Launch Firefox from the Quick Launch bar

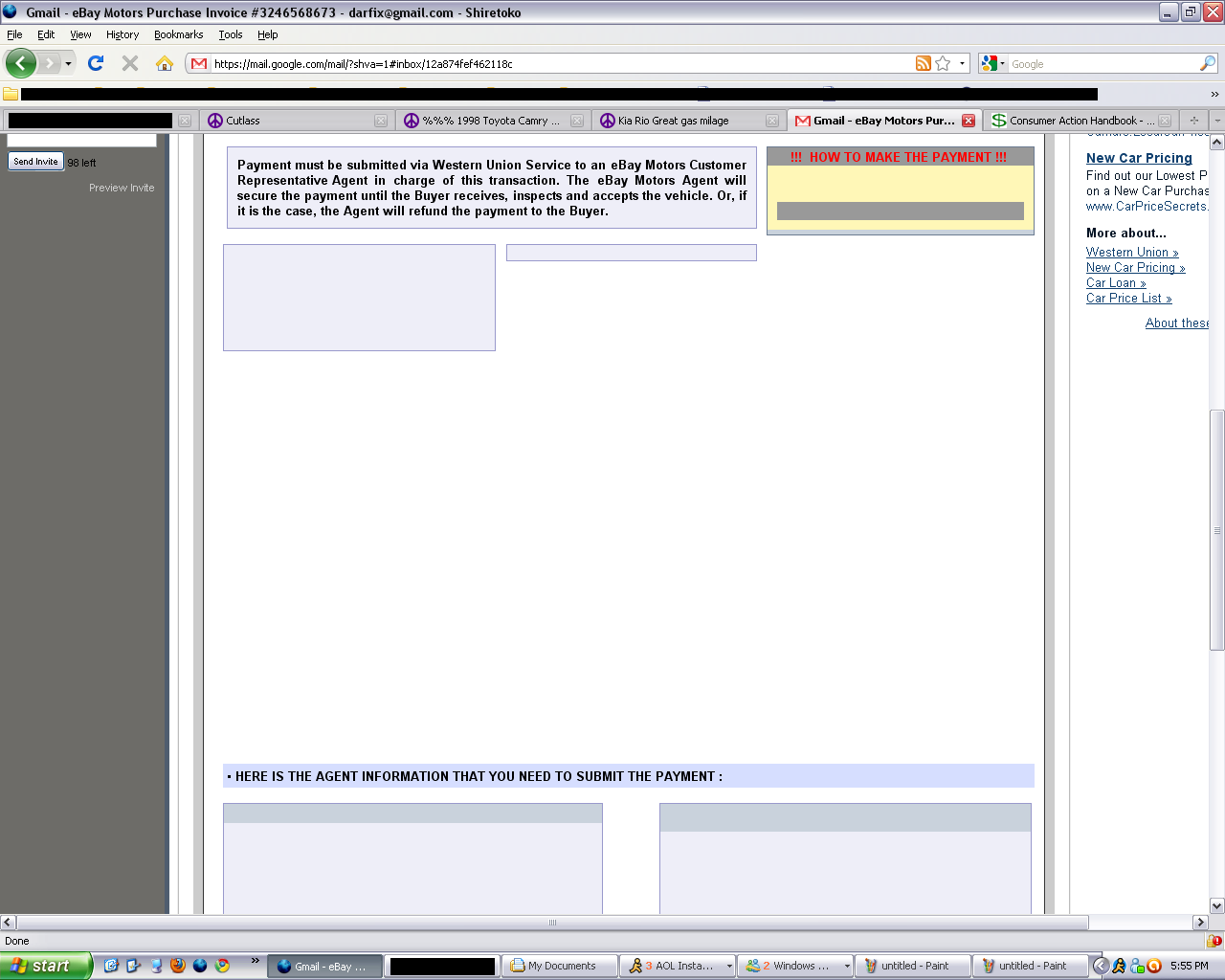177,966
